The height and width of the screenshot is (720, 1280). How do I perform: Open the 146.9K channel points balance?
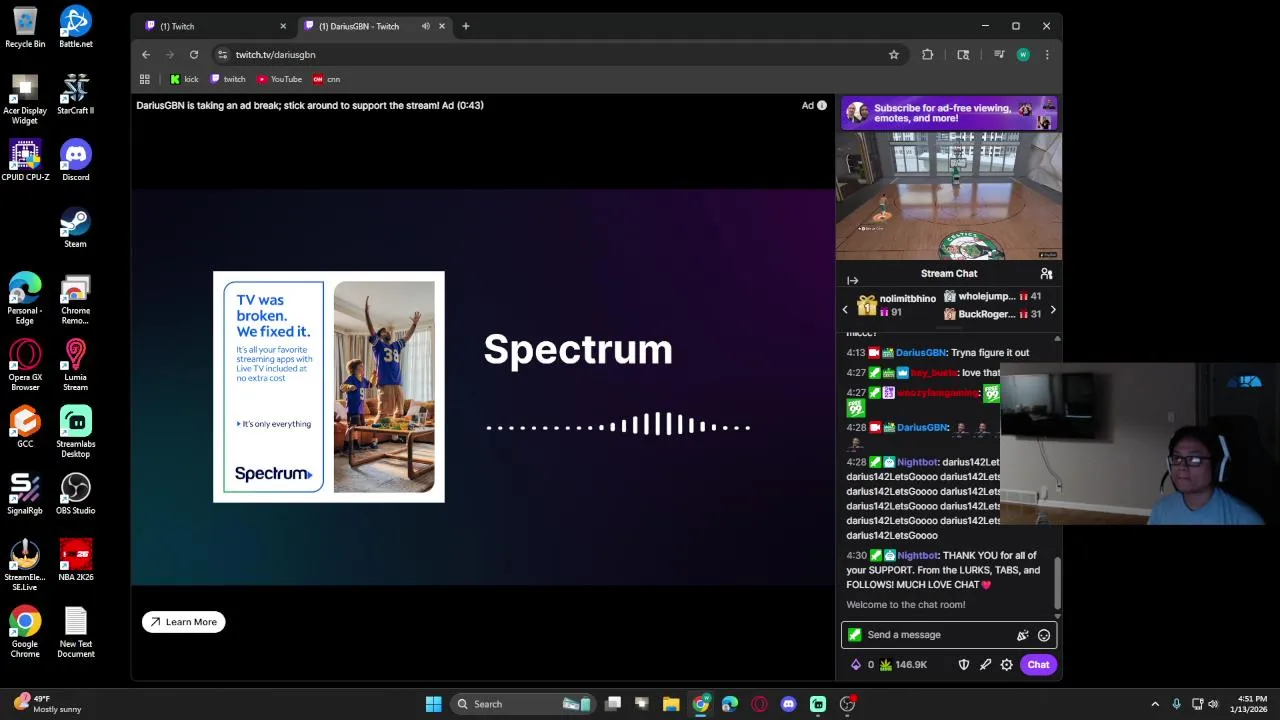pyautogui.click(x=902, y=665)
